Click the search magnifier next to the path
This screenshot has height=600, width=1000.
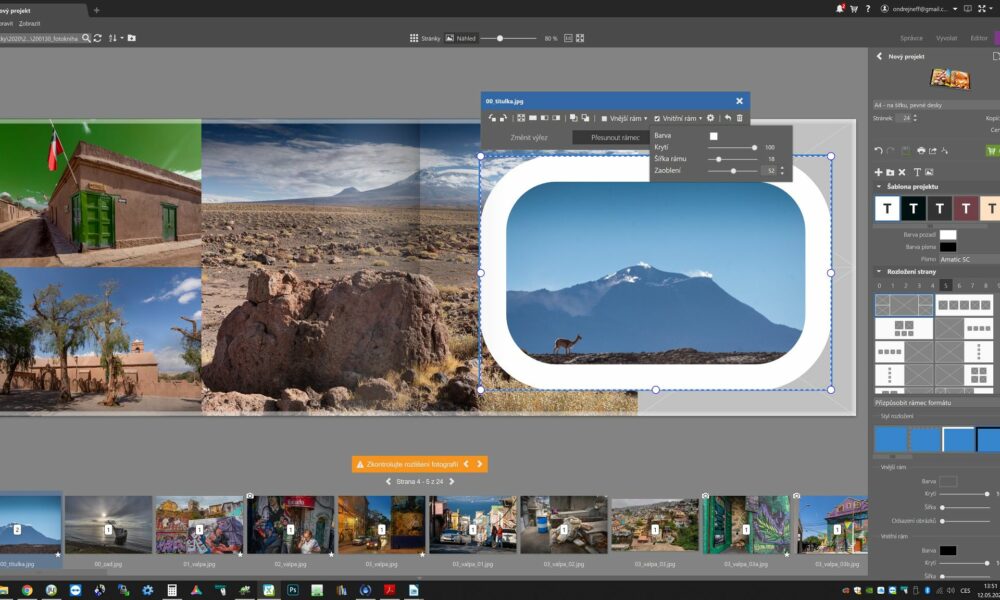pyautogui.click(x=86, y=38)
